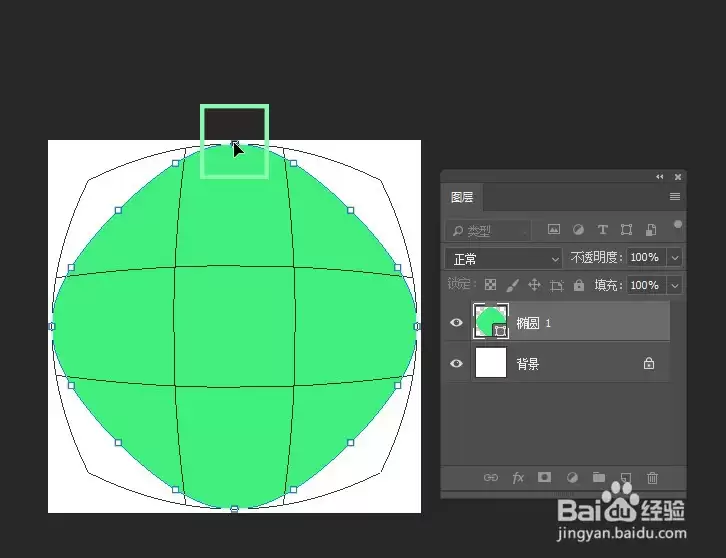Click the pixel layer filter icon
Image resolution: width=726 pixels, height=558 pixels.
tap(554, 229)
